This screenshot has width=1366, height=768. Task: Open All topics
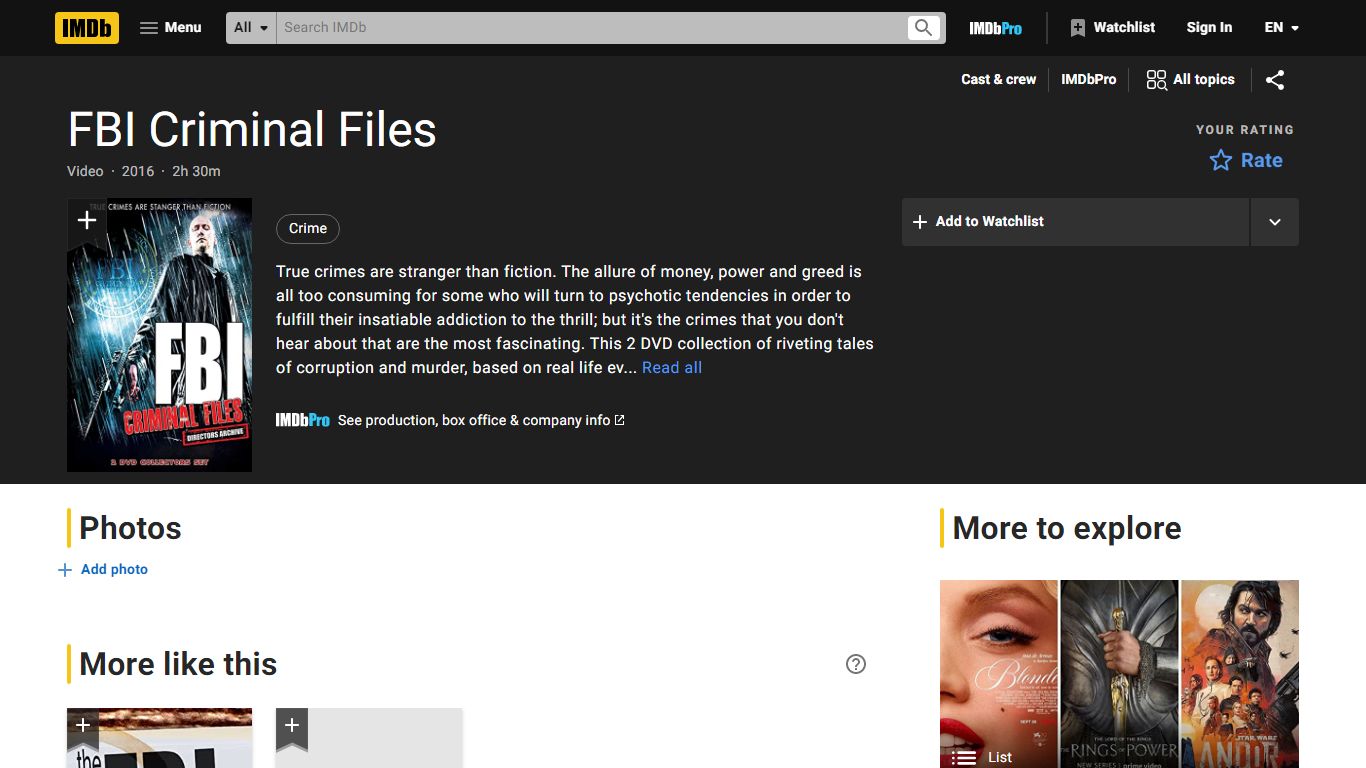point(1190,80)
